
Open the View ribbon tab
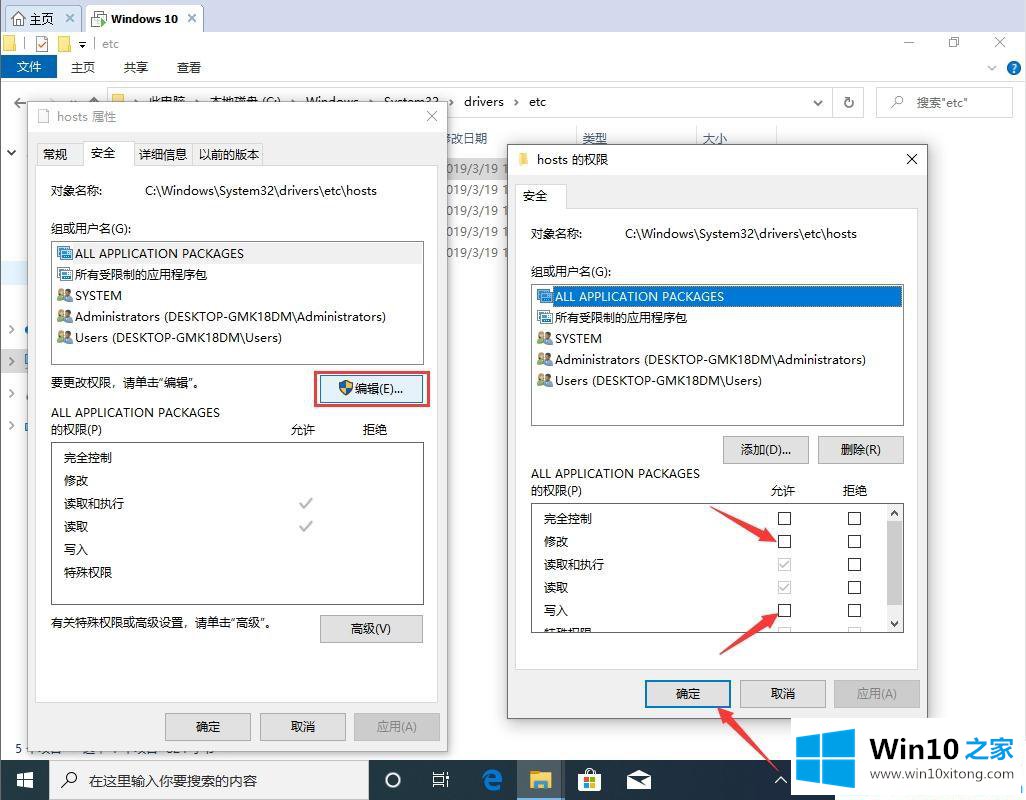[189, 67]
